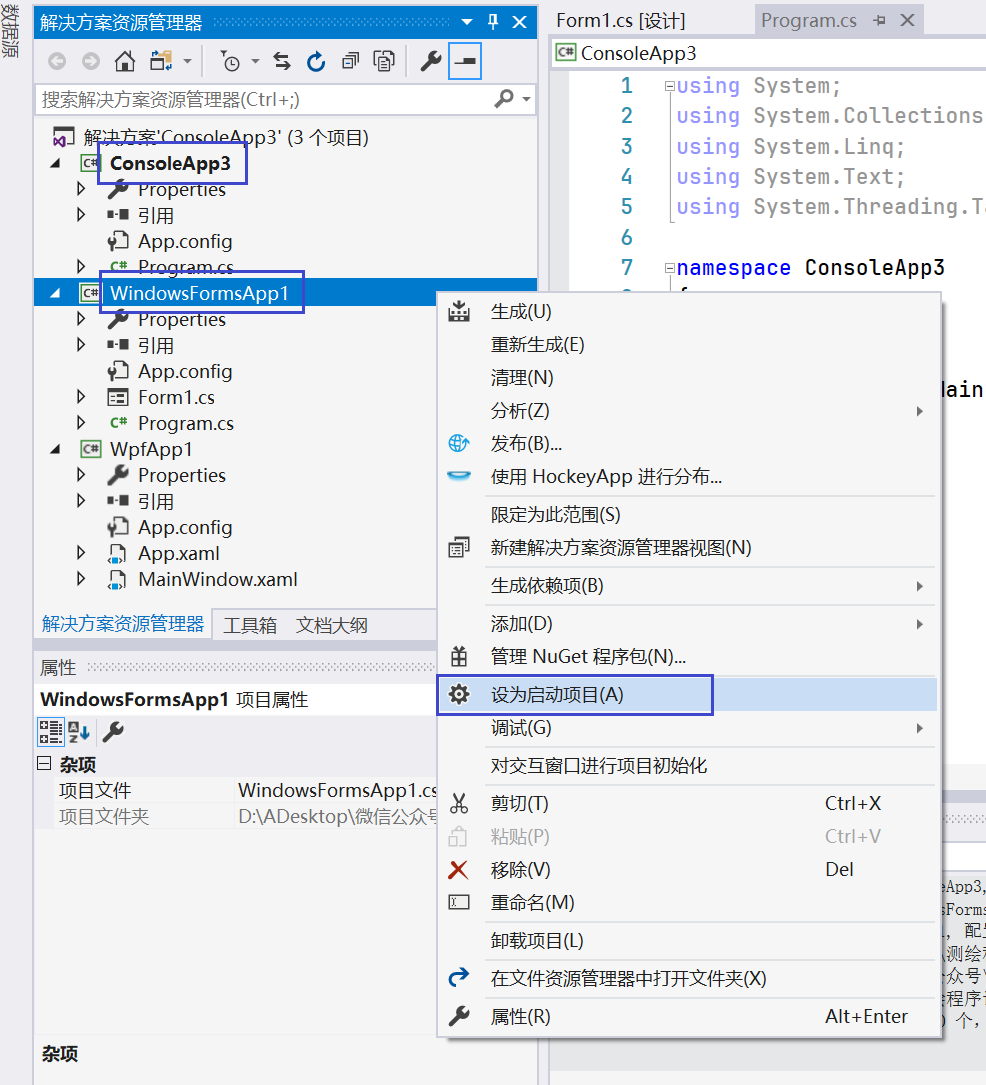The image size is (986, 1085).
Task: Choose 清理(N) from the context menu
Action: pyautogui.click(x=688, y=378)
